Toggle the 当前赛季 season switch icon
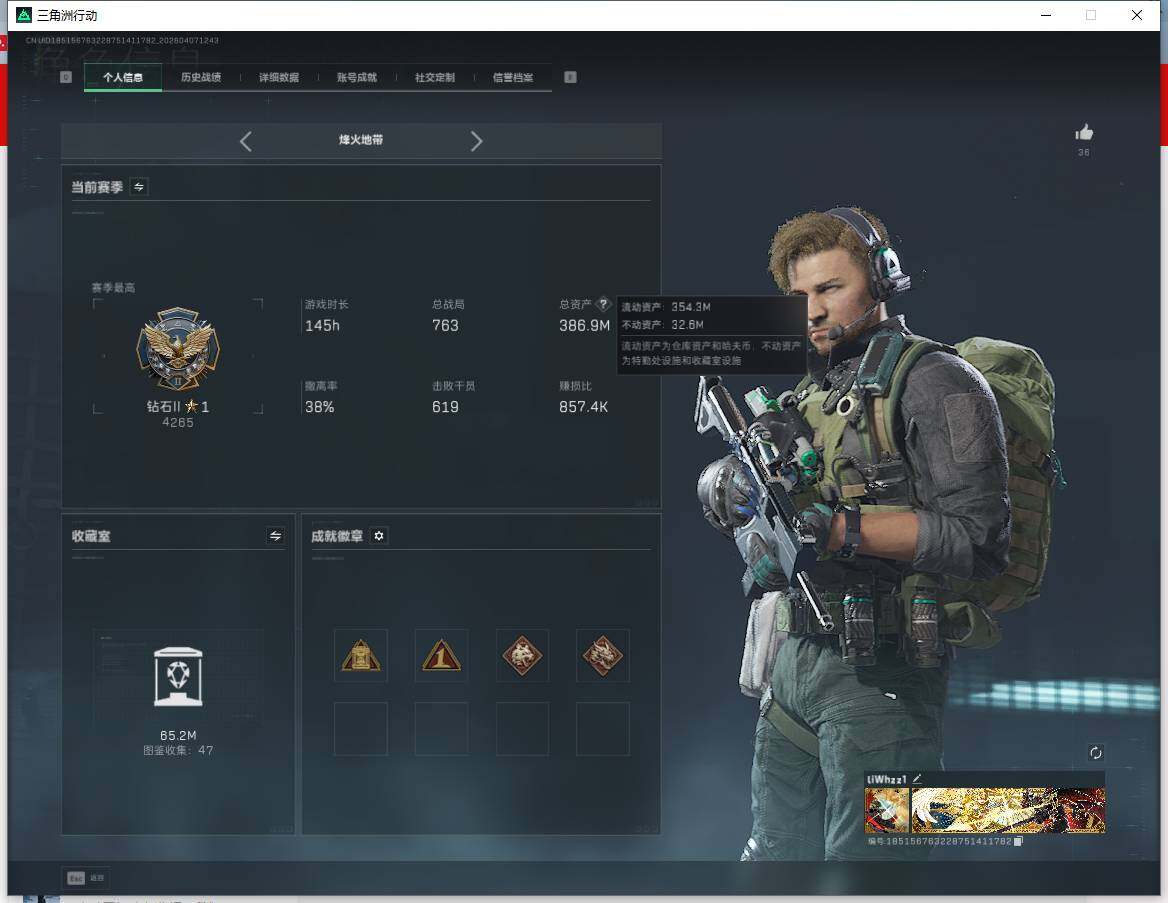The width and height of the screenshot is (1168, 903). [139, 186]
